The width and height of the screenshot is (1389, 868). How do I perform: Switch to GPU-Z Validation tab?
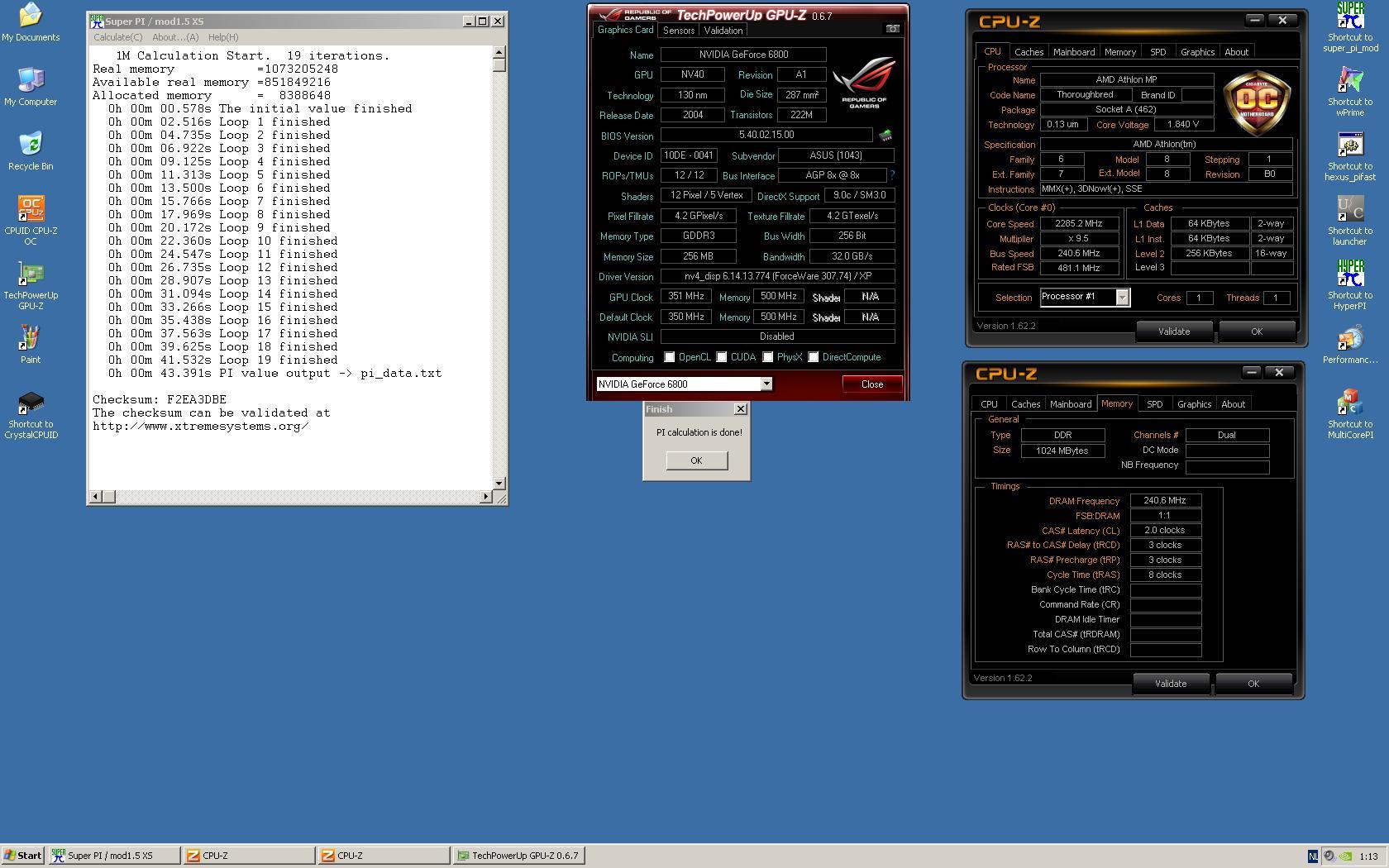pos(723,31)
